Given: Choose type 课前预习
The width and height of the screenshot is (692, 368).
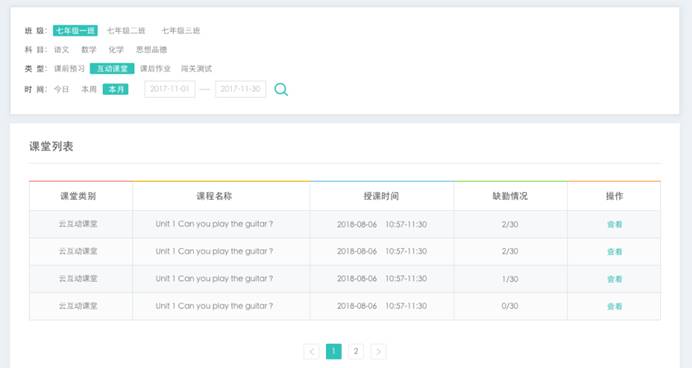Looking at the screenshot, I should [69, 68].
